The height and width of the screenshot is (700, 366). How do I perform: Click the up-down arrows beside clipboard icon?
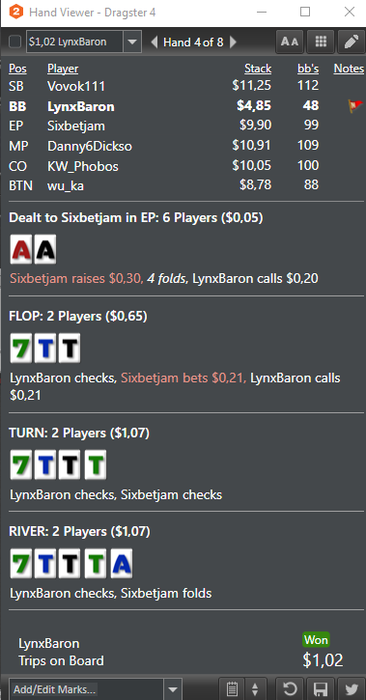(255, 689)
